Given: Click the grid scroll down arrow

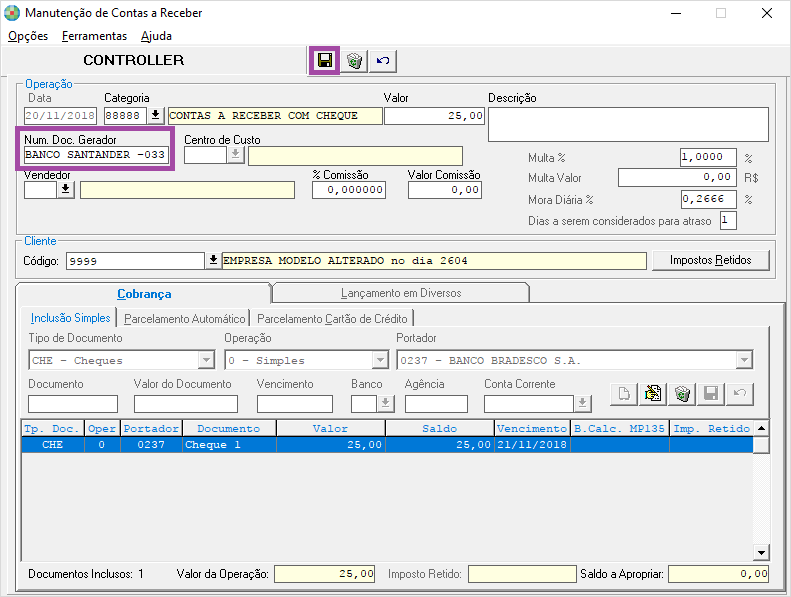Looking at the screenshot, I should pos(761,552).
